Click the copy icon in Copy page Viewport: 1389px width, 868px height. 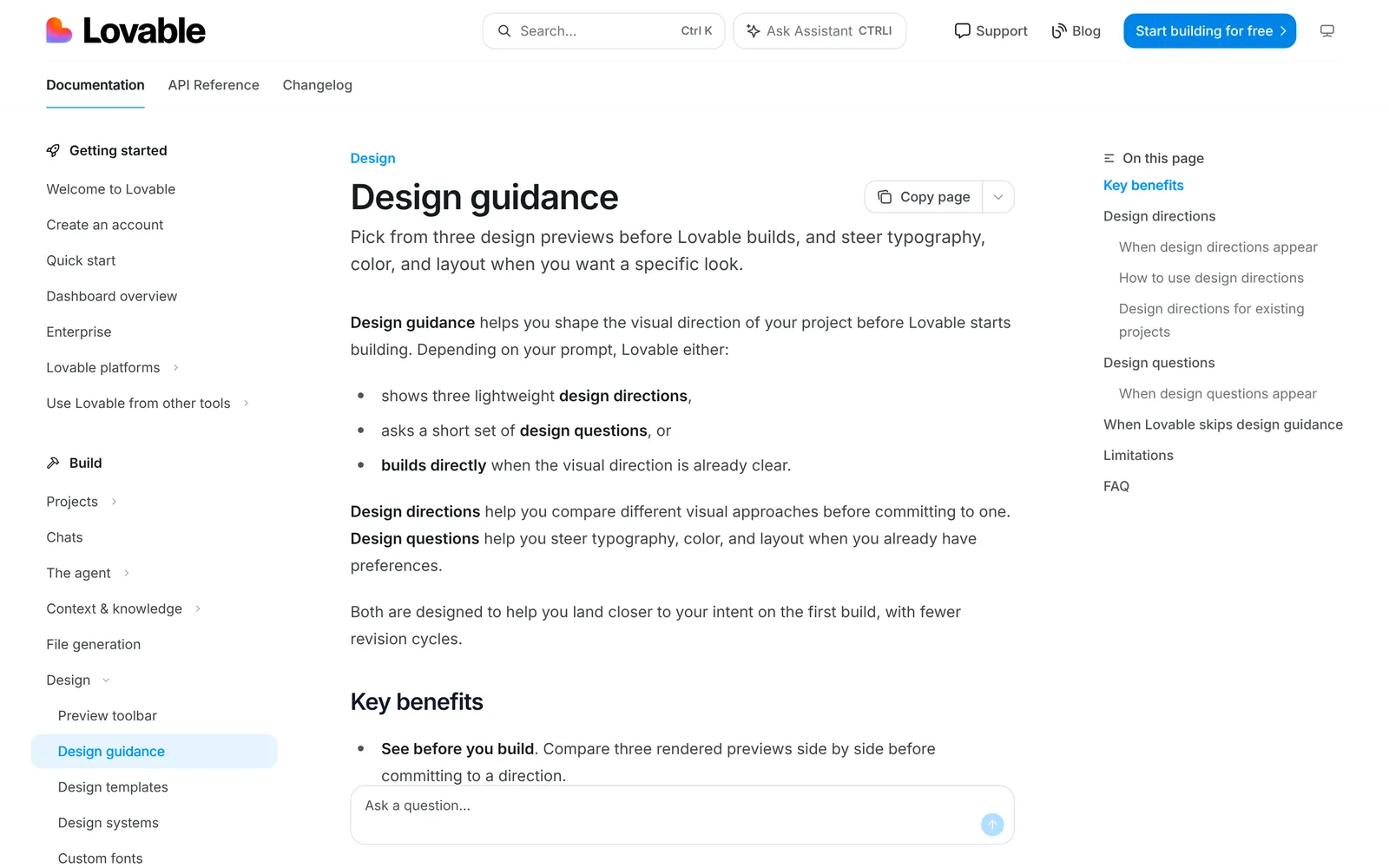(885, 197)
